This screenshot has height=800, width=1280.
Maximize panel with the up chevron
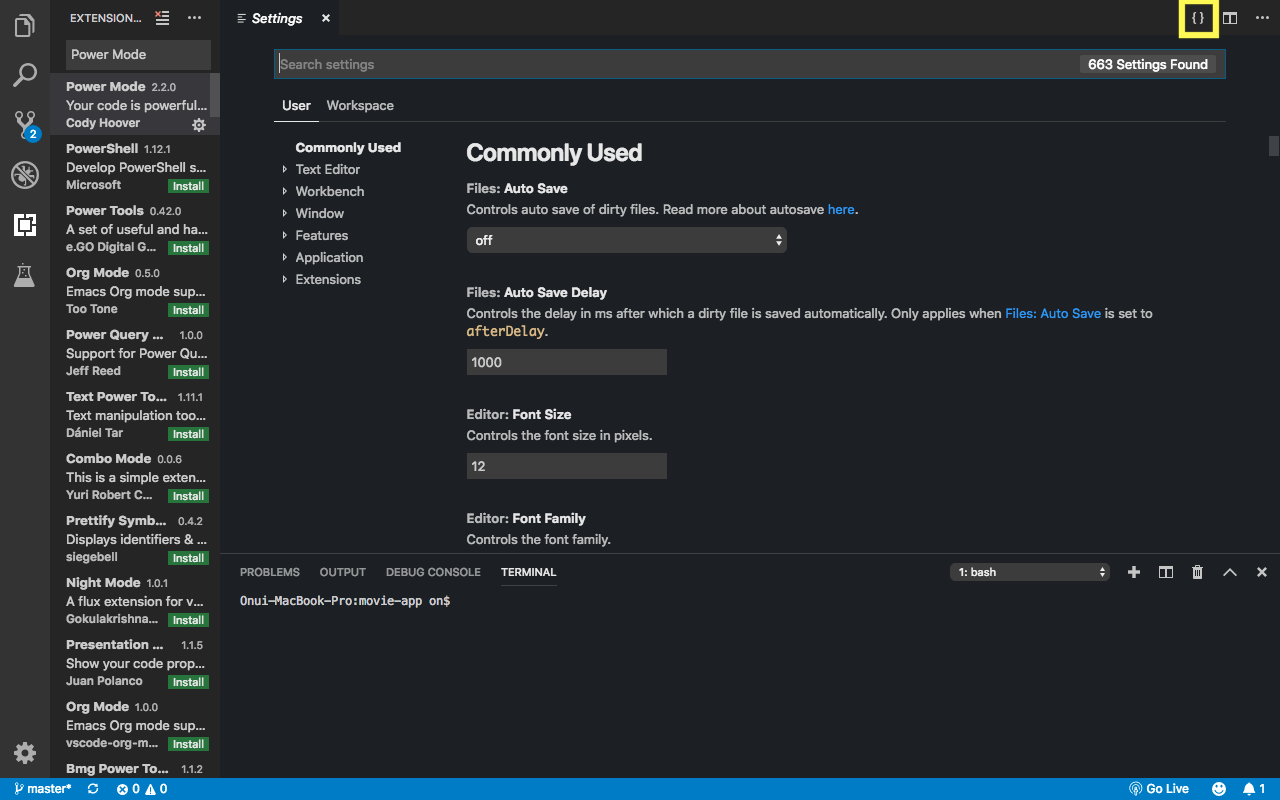[1230, 572]
